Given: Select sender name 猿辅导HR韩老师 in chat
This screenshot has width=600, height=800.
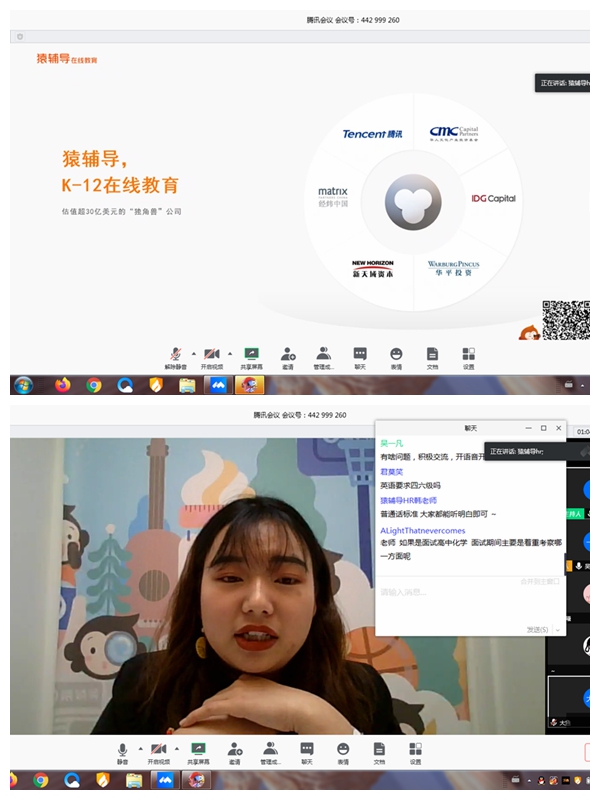Looking at the screenshot, I should [x=408, y=501].
